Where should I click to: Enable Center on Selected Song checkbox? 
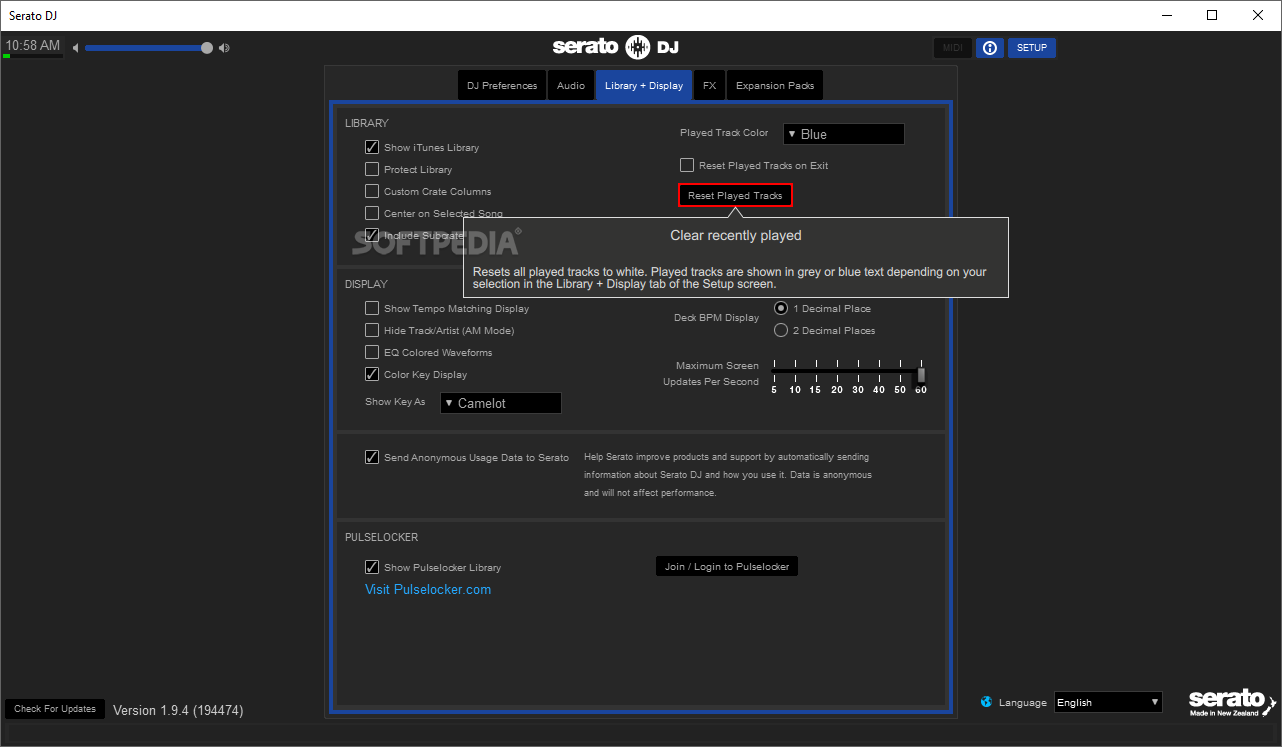coord(372,213)
